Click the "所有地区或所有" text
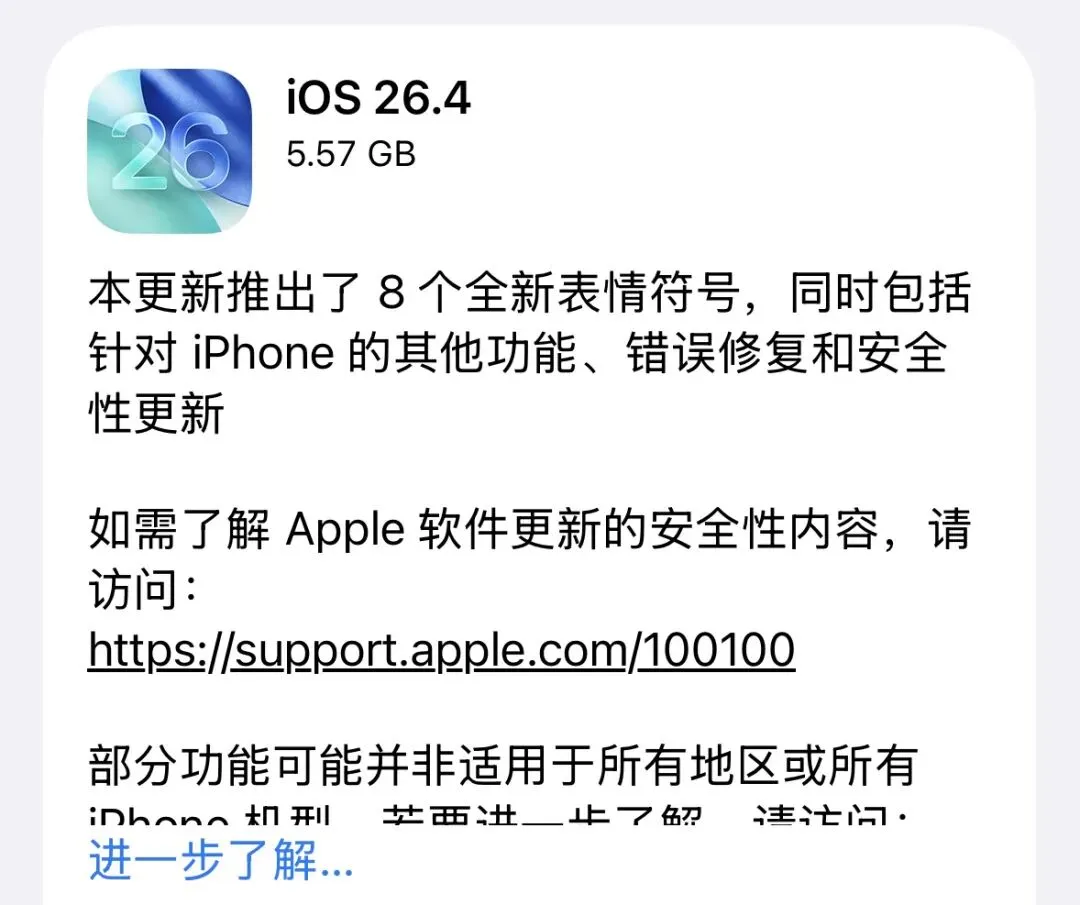The height and width of the screenshot is (905, 1080). tap(758, 765)
